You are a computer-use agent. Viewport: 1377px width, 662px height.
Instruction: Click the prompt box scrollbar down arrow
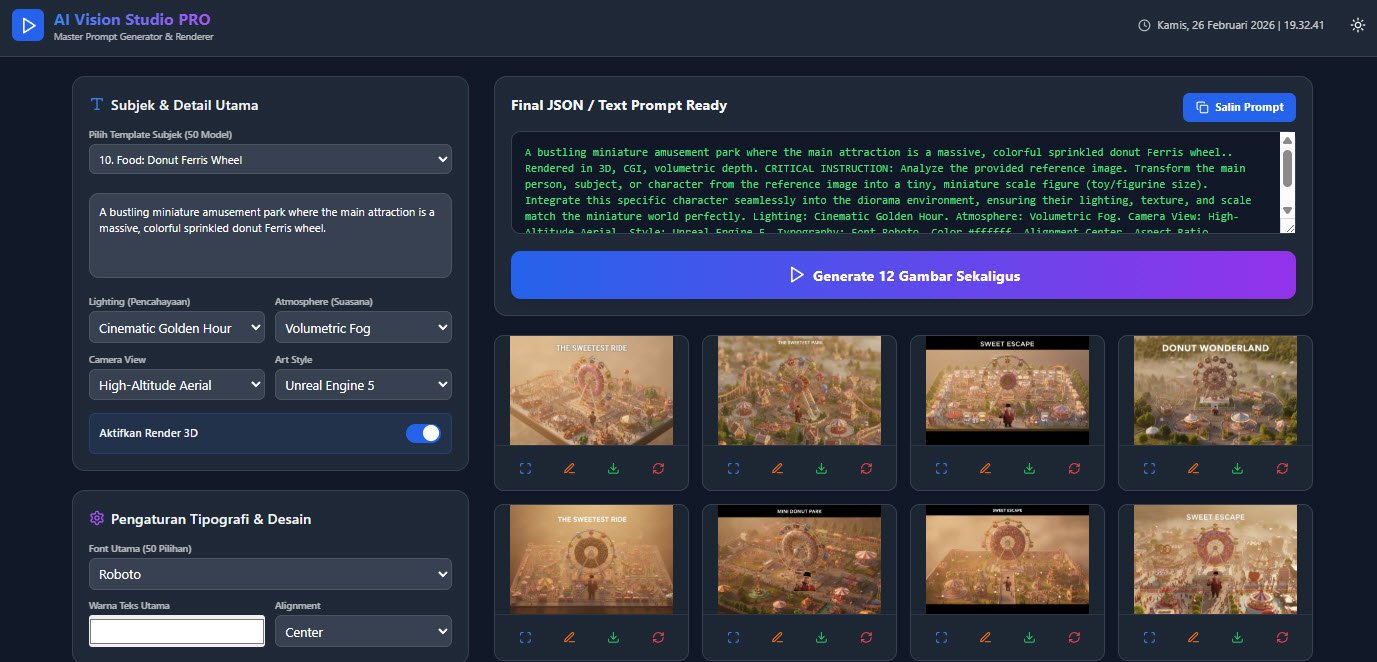(1287, 211)
